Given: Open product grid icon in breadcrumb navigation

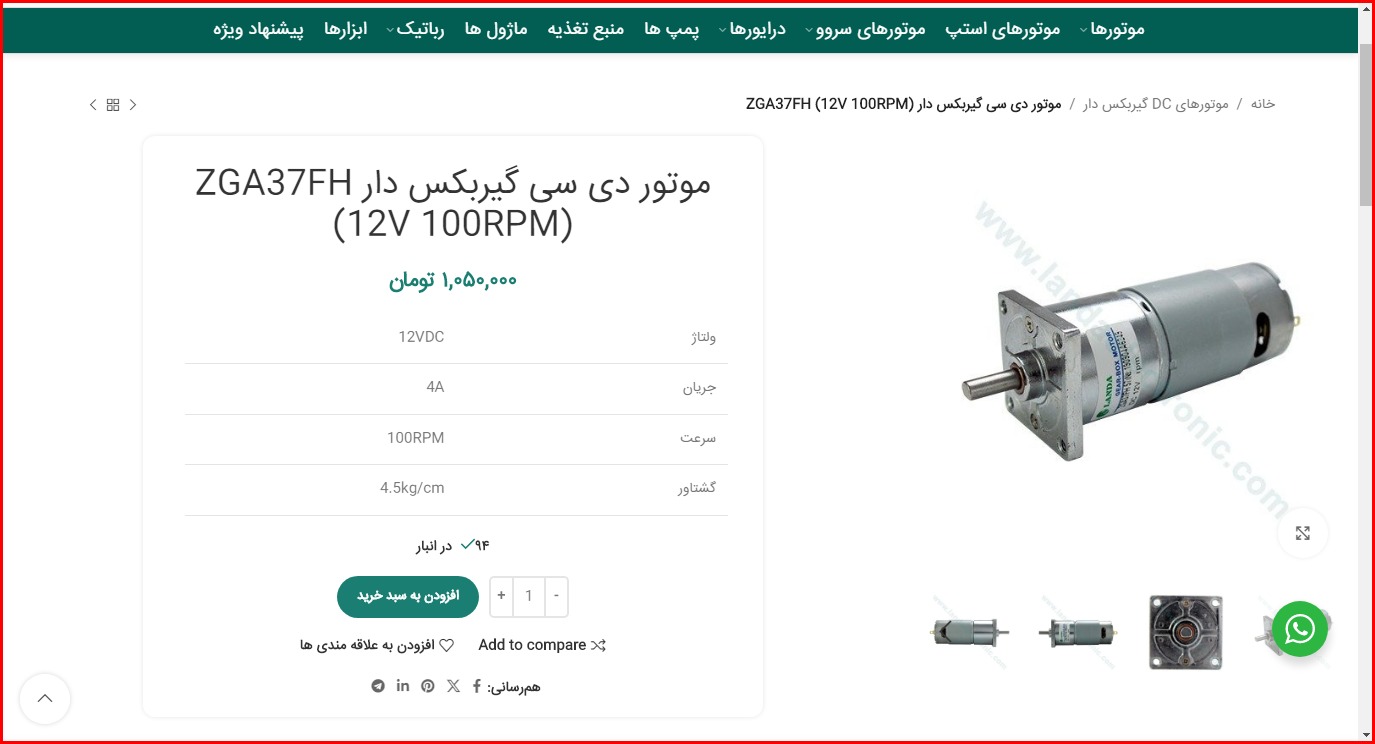Looking at the screenshot, I should coord(113,105).
